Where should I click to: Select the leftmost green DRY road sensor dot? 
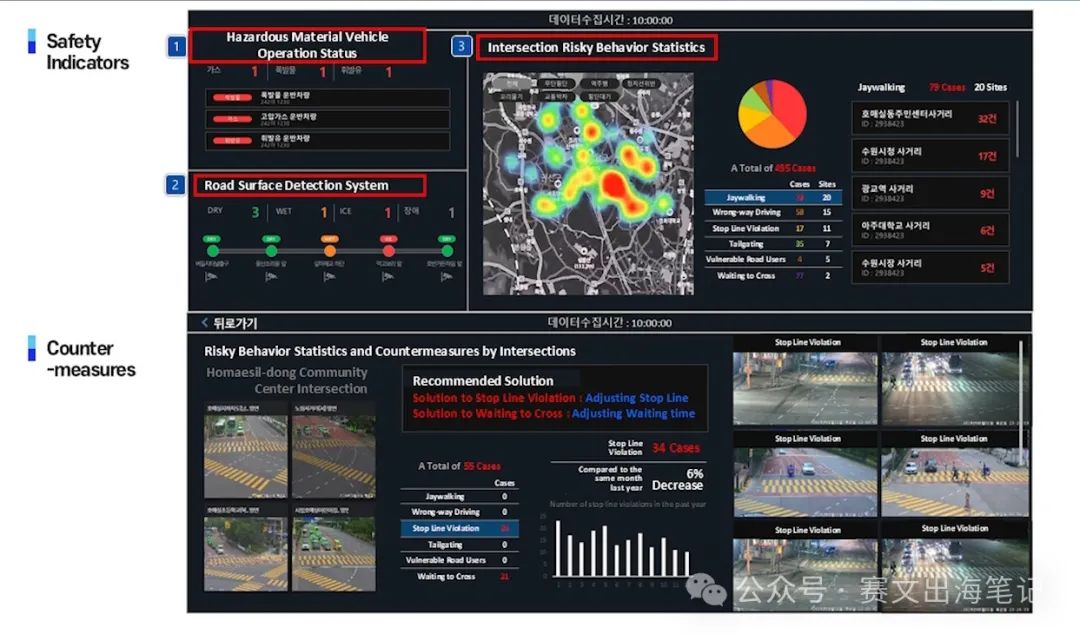(x=213, y=251)
